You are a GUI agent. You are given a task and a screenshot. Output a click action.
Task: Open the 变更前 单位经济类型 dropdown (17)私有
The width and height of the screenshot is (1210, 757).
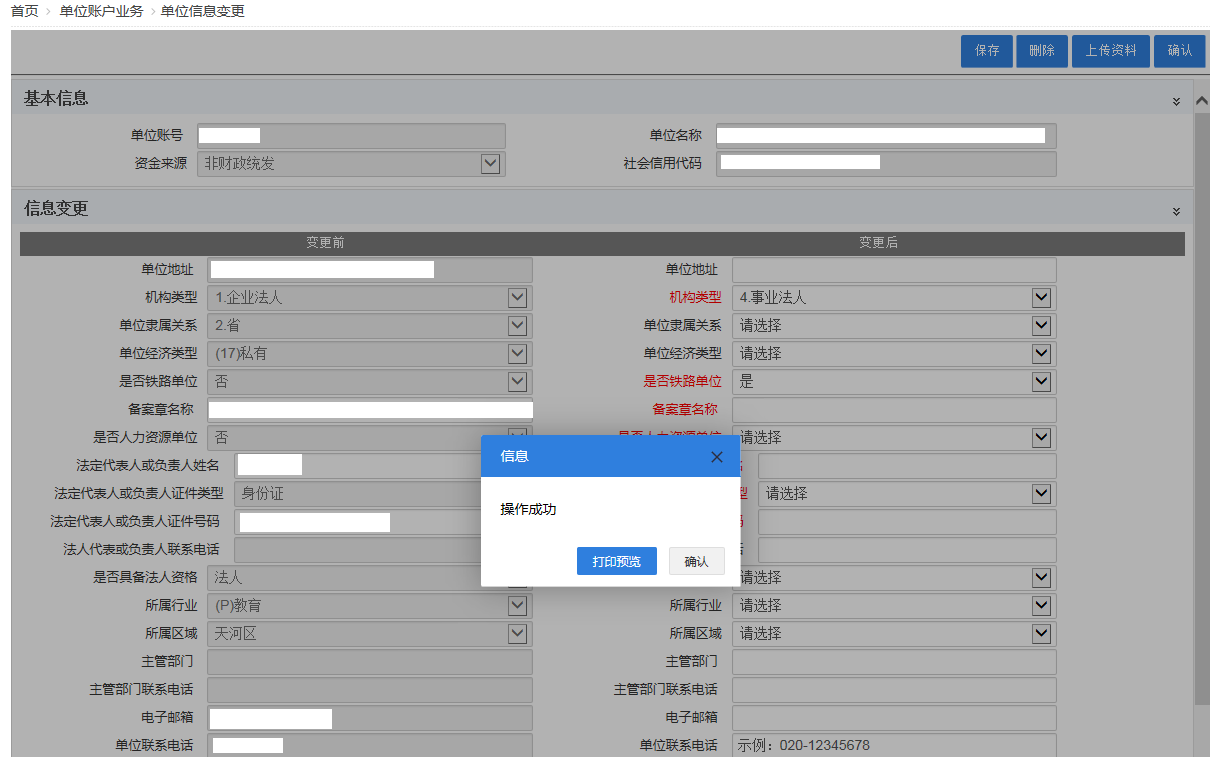pyautogui.click(x=517, y=354)
